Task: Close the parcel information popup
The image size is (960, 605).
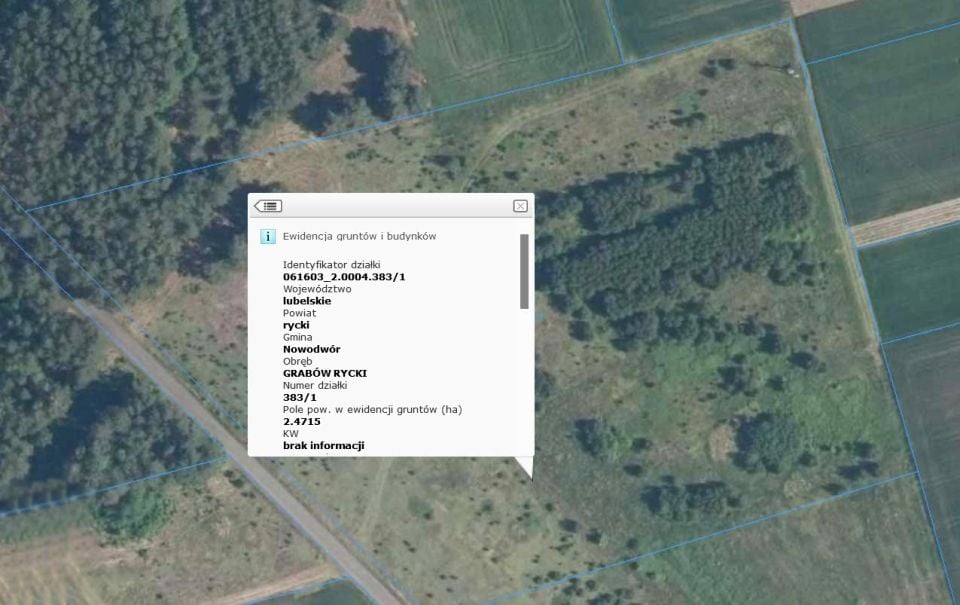Action: pos(520,206)
